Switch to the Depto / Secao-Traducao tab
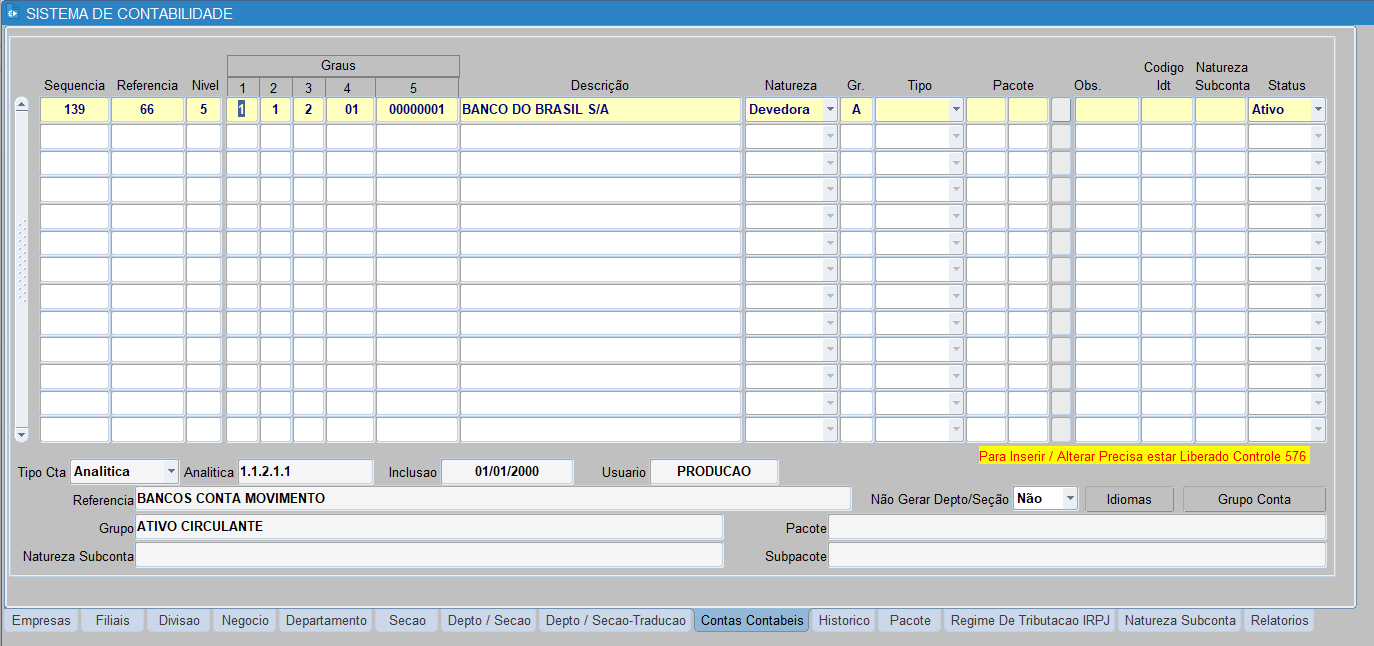The height and width of the screenshot is (646, 1374). tap(615, 621)
